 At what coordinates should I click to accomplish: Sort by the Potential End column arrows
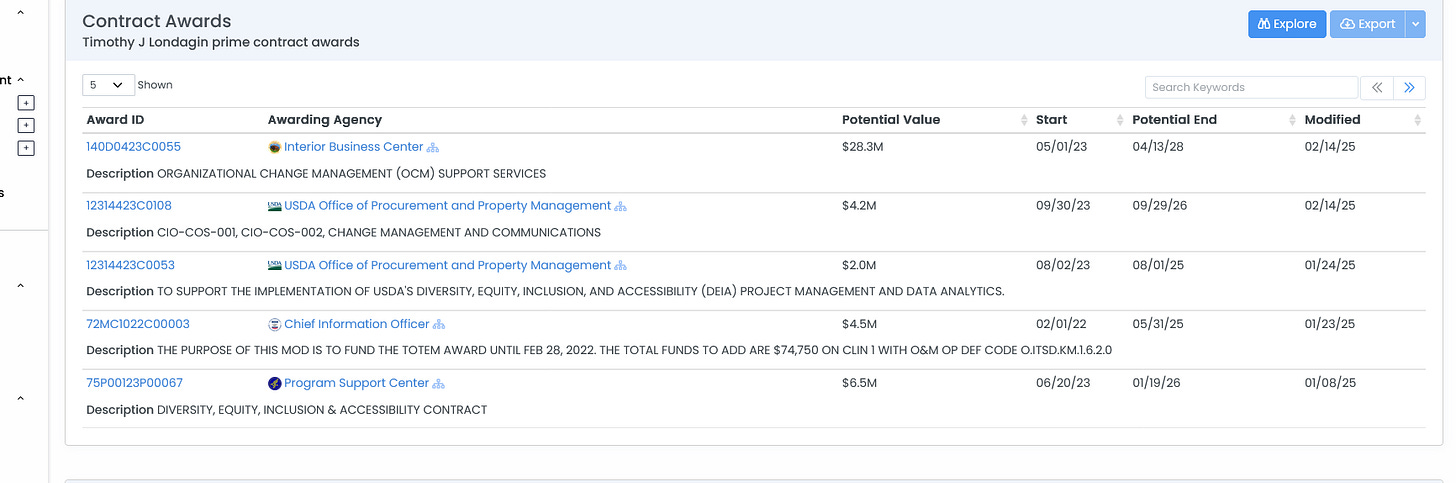pos(1291,120)
